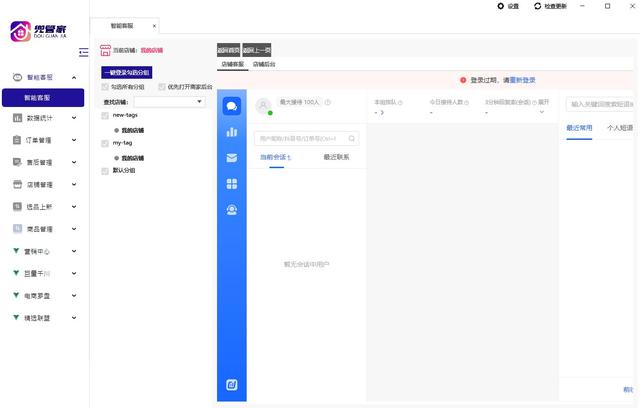640x408 pixels.
Task: Click the 订单管理 clipboard icon
Action: (17, 140)
